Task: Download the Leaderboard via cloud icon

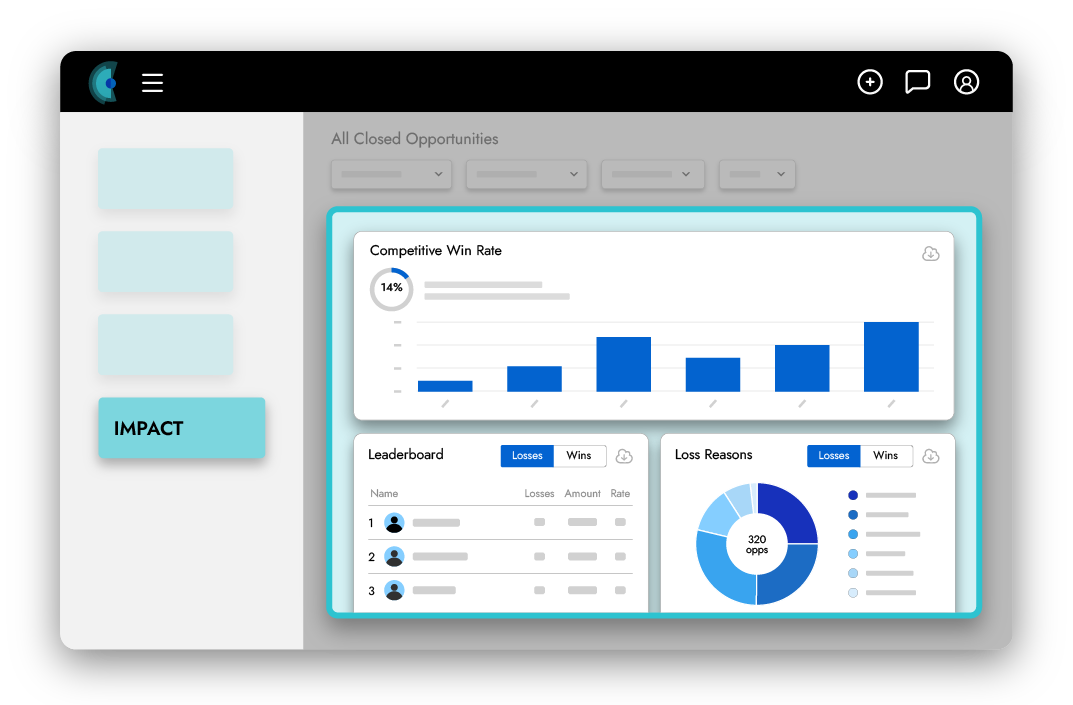Action: coord(624,456)
